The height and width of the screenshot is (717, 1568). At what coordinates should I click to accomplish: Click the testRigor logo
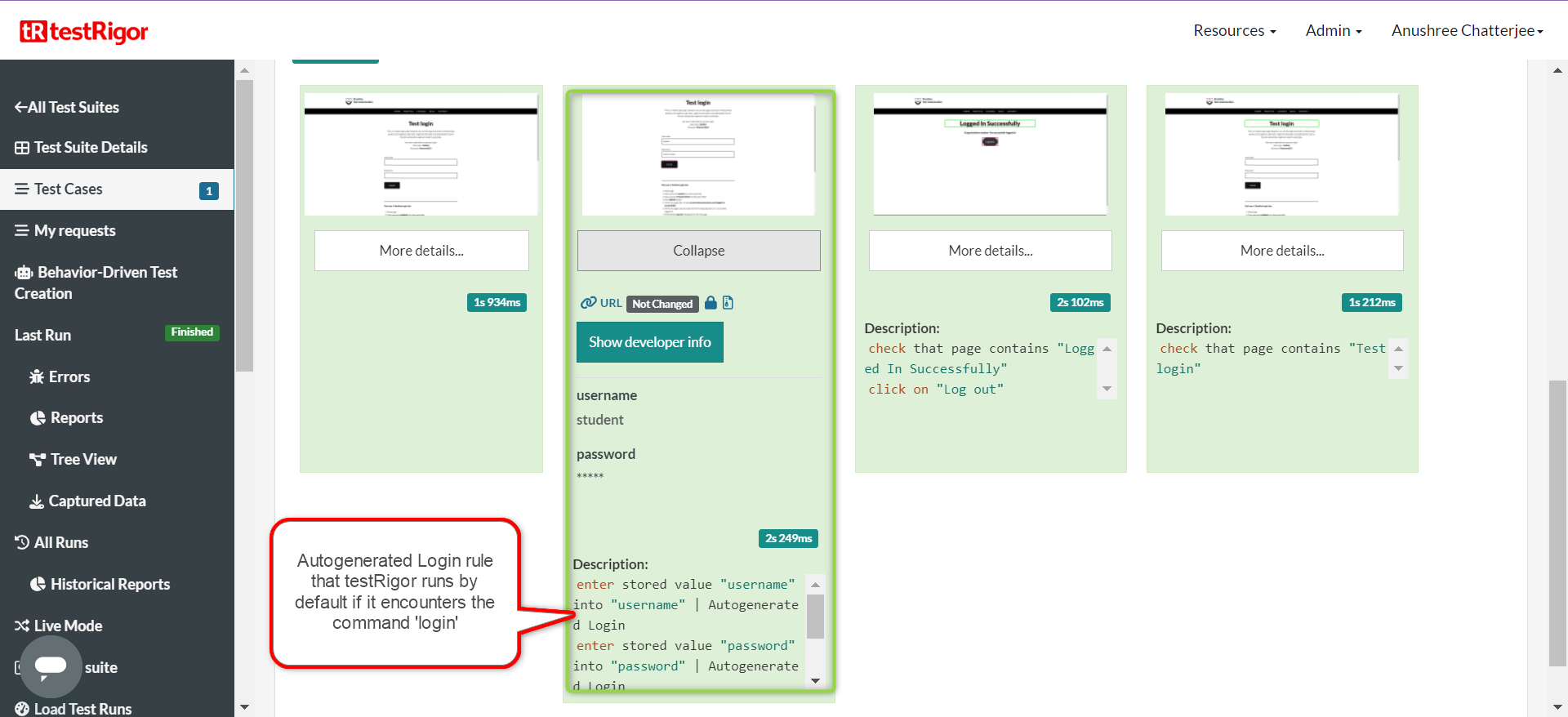(x=84, y=31)
